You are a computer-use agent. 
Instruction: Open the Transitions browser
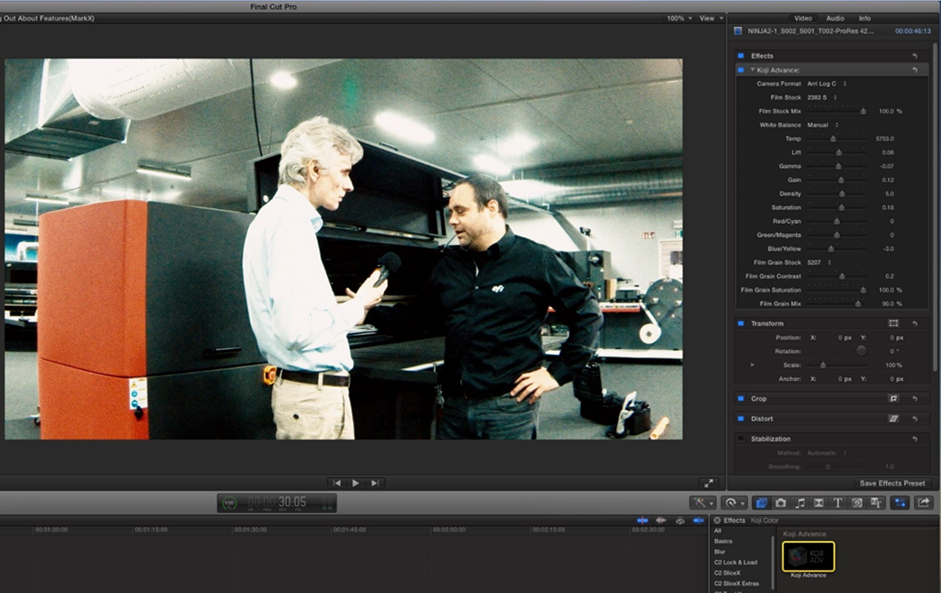[x=819, y=503]
